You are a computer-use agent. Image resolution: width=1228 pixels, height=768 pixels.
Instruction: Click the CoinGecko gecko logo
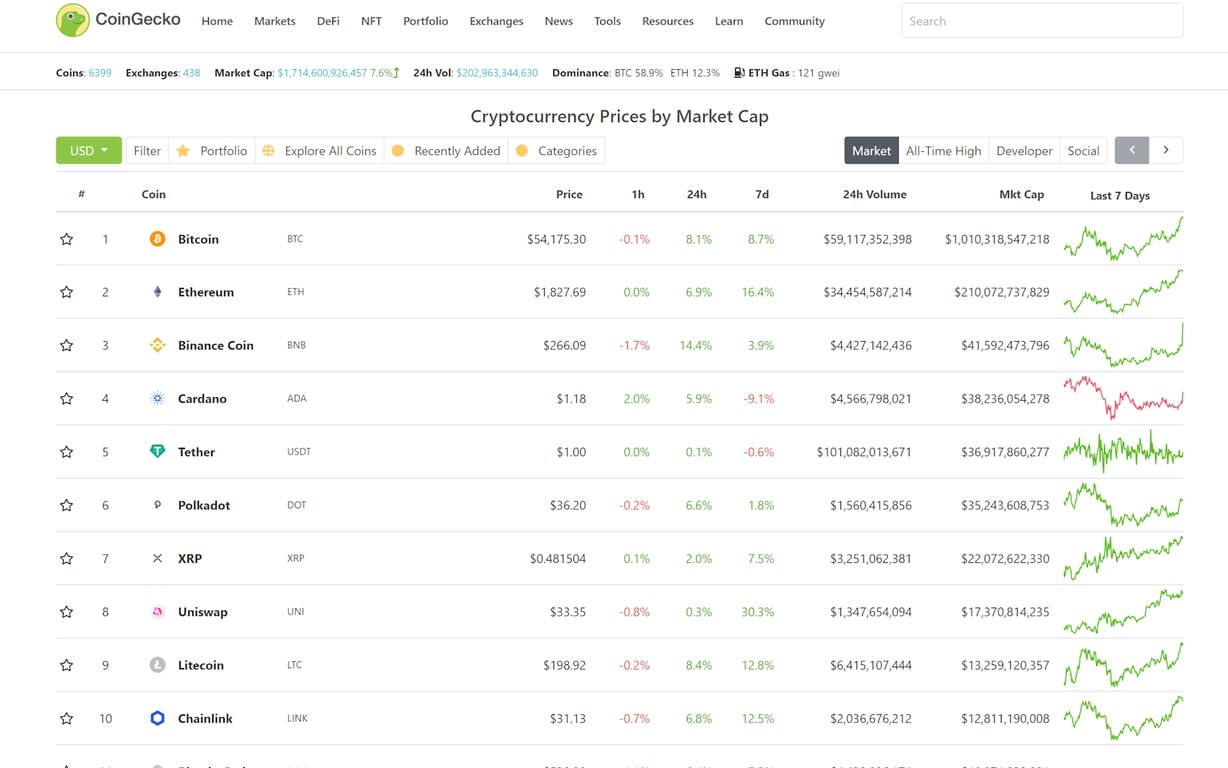[x=70, y=20]
